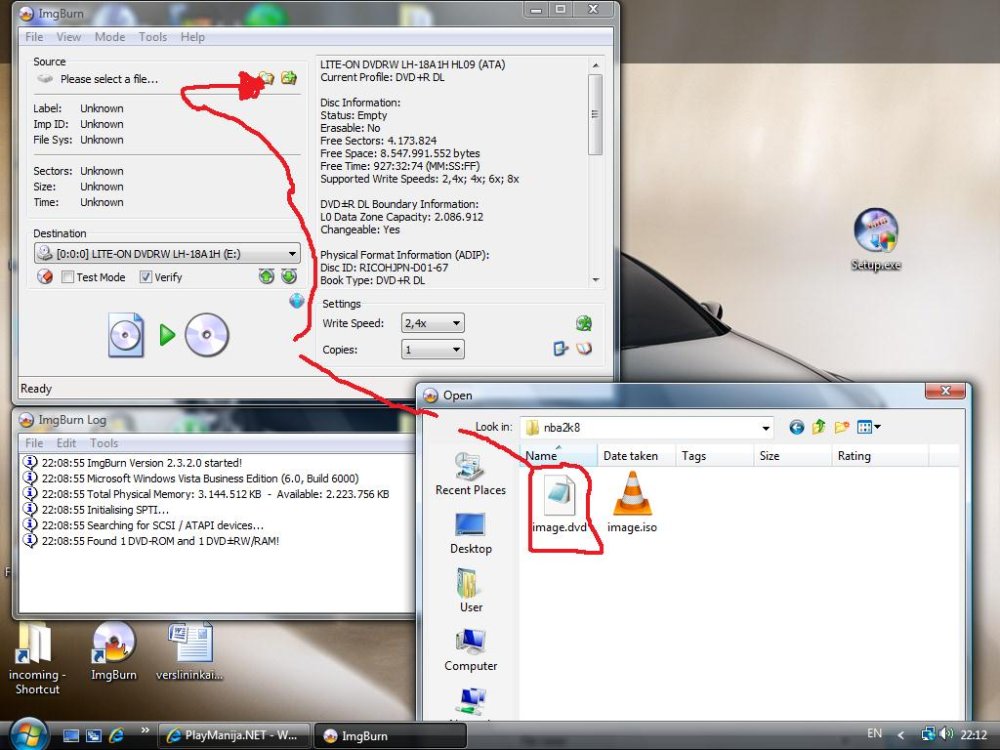The width and height of the screenshot is (1000, 750).
Task: Open the Tools menu in ImgBurn Log
Action: tap(104, 443)
